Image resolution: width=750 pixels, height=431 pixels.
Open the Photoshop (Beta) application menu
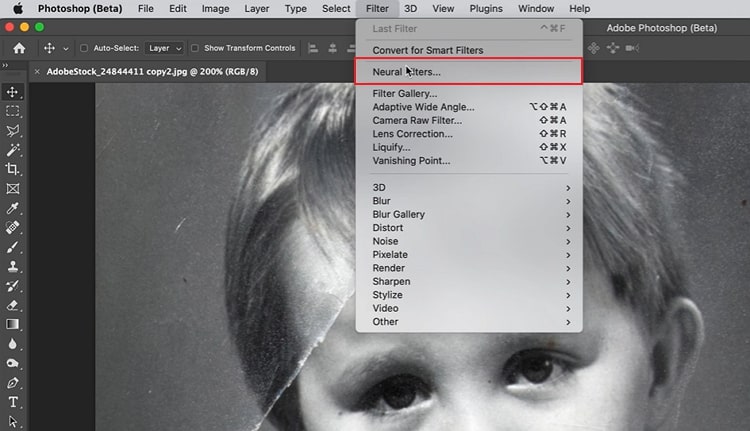(x=80, y=9)
